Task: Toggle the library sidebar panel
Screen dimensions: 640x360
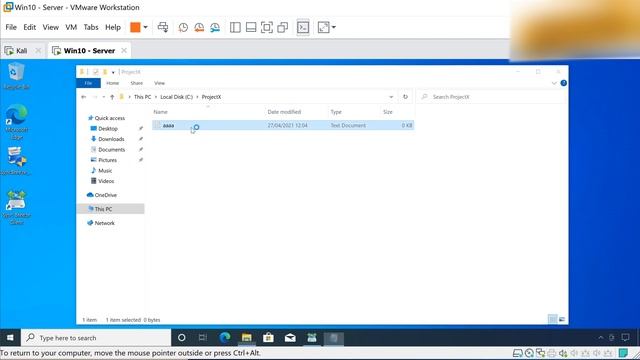Action: (x=235, y=27)
